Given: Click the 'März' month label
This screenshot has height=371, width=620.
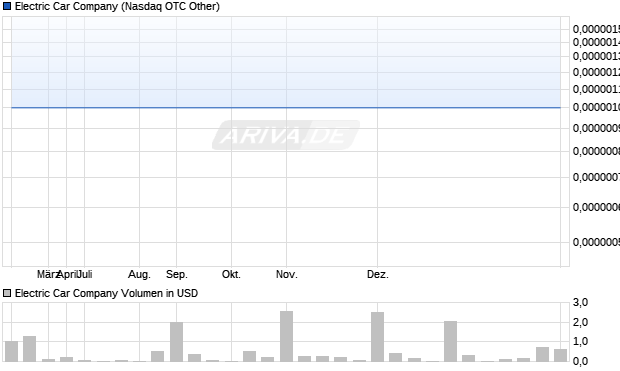Looking at the screenshot, I should pyautogui.click(x=47, y=274).
